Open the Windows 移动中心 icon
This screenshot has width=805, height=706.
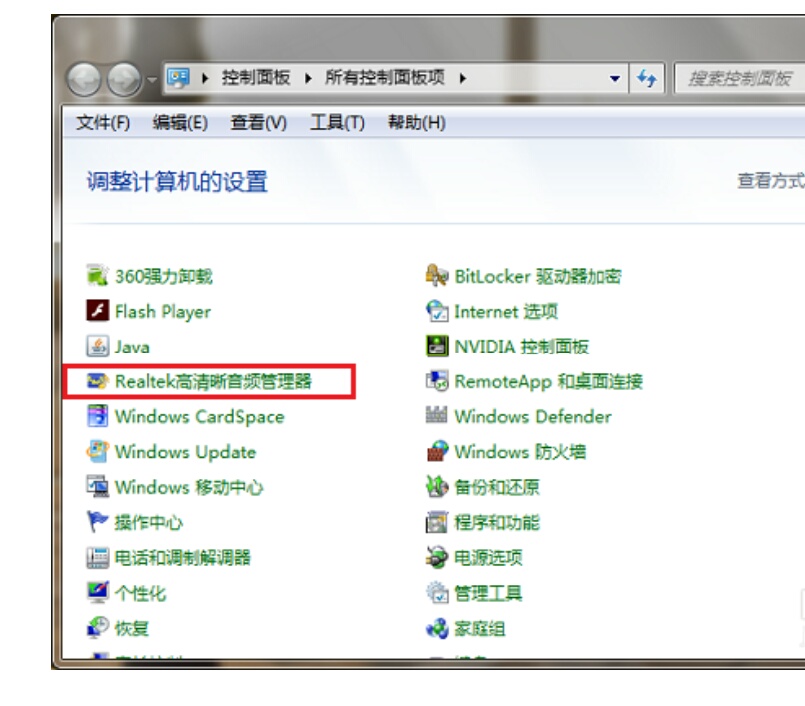[x=97, y=486]
